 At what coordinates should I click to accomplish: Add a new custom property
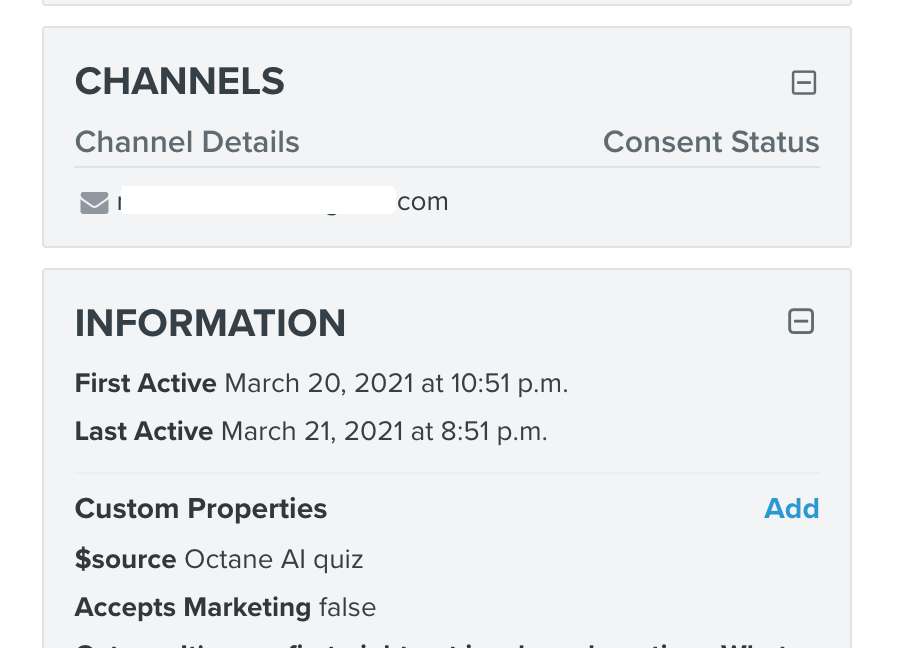792,508
